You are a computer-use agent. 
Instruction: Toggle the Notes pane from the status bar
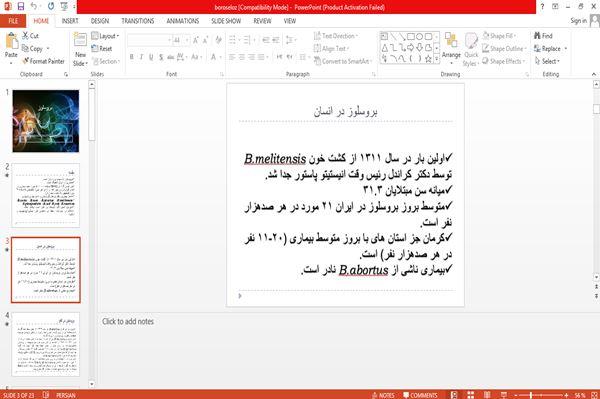[x=383, y=395]
